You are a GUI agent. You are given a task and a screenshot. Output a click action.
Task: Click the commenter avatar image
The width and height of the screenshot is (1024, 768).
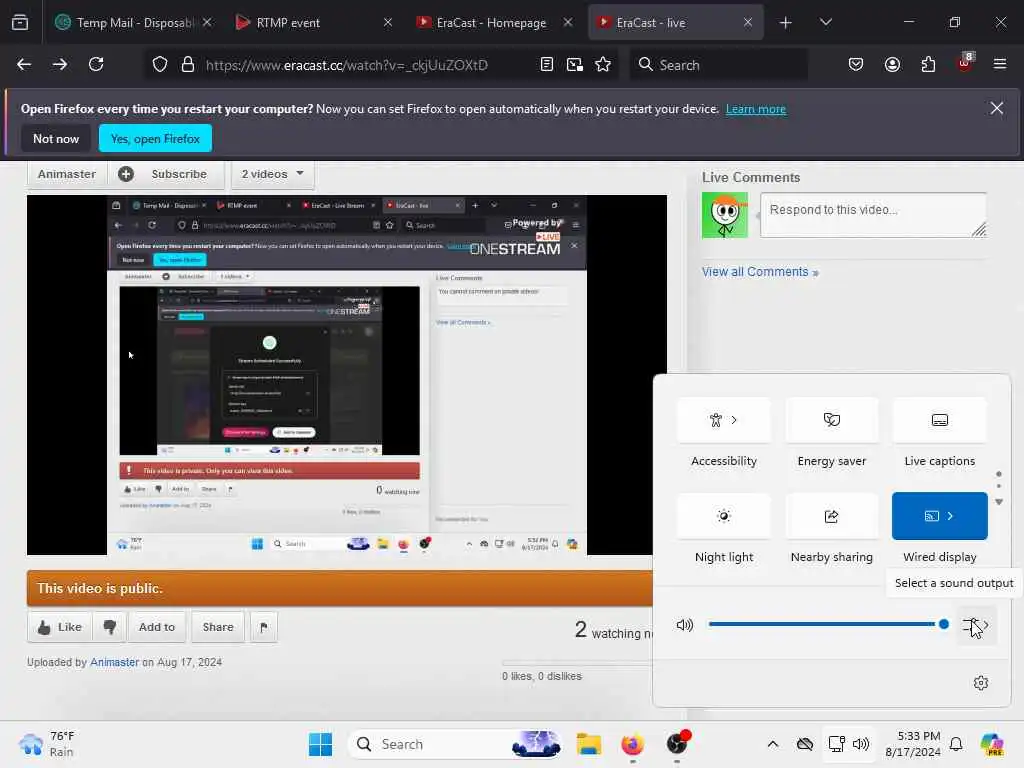tap(724, 215)
